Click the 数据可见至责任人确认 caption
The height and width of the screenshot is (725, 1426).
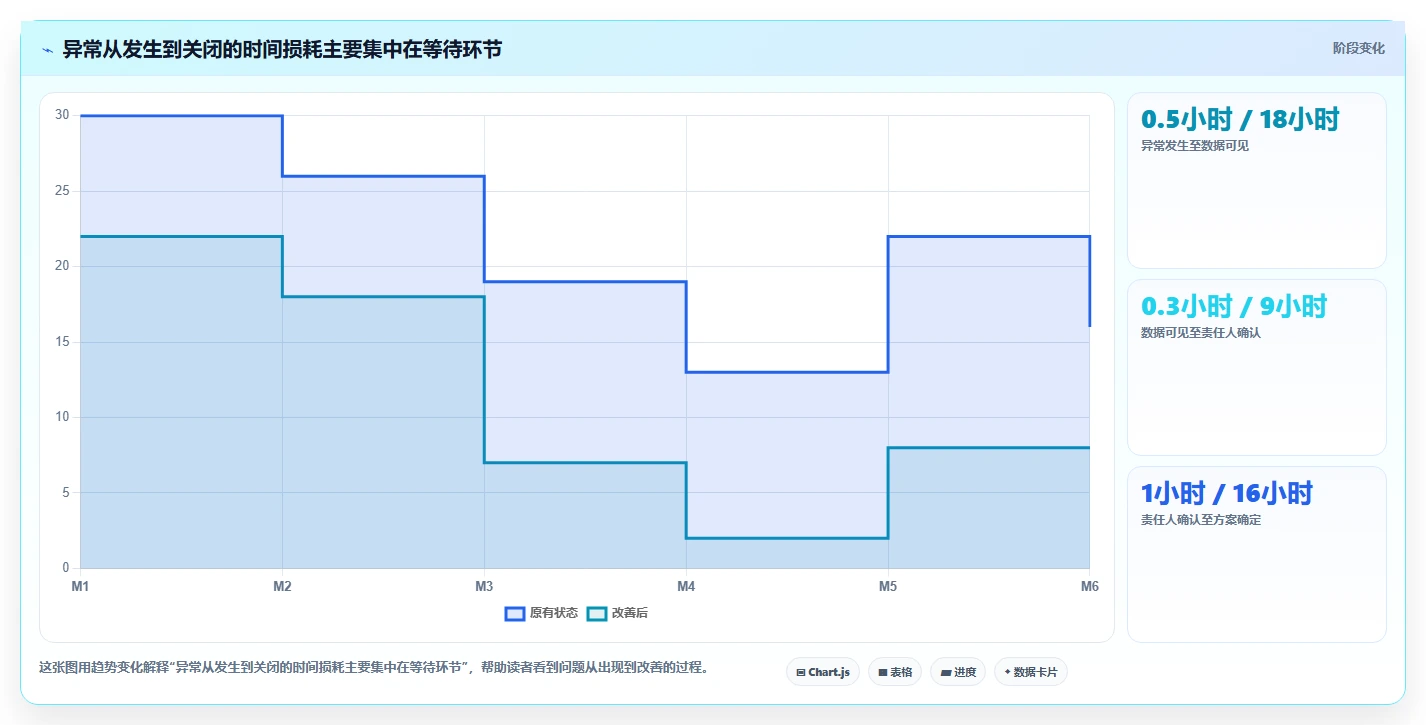point(1201,333)
